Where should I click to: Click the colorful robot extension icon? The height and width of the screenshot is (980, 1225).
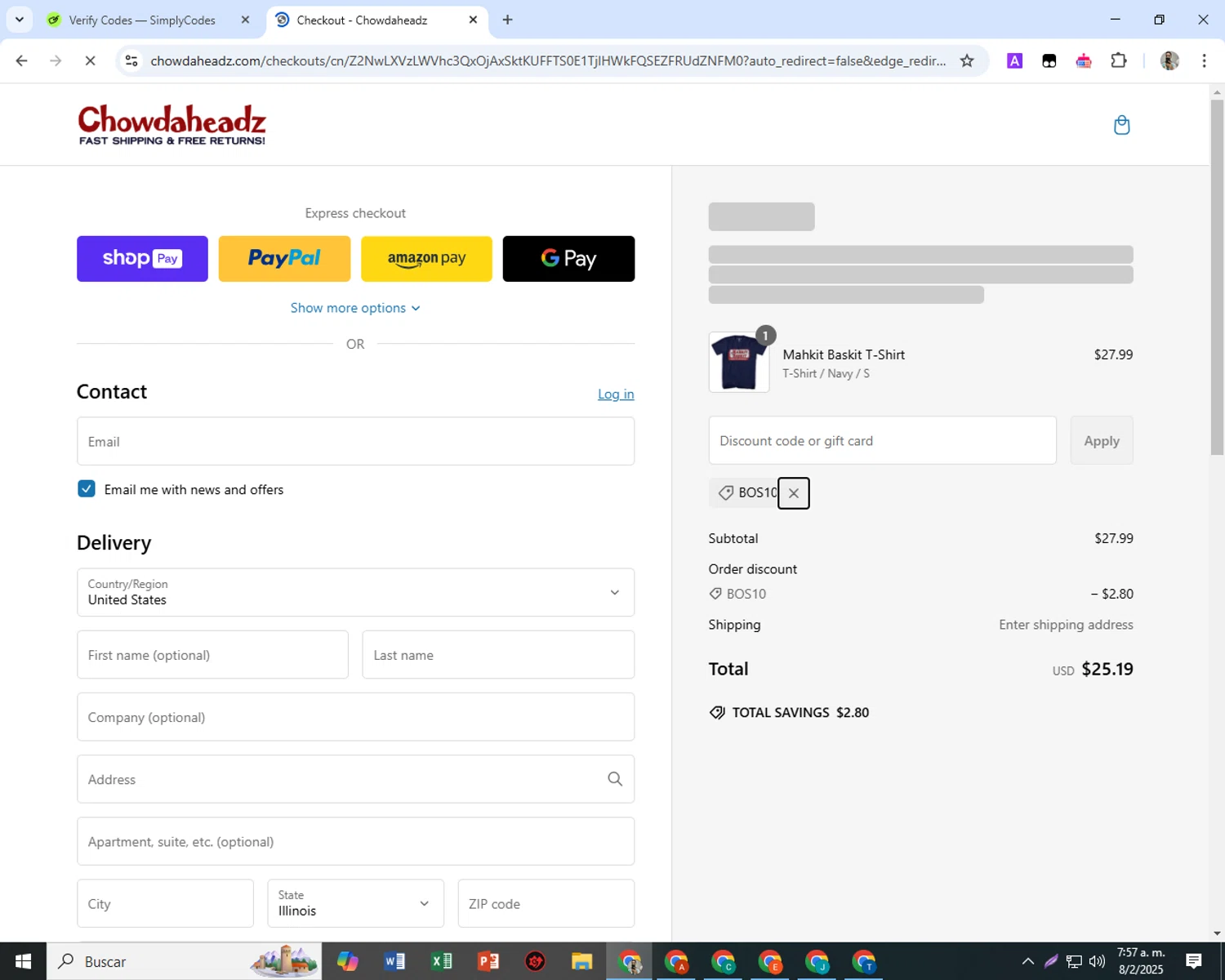tap(1084, 60)
